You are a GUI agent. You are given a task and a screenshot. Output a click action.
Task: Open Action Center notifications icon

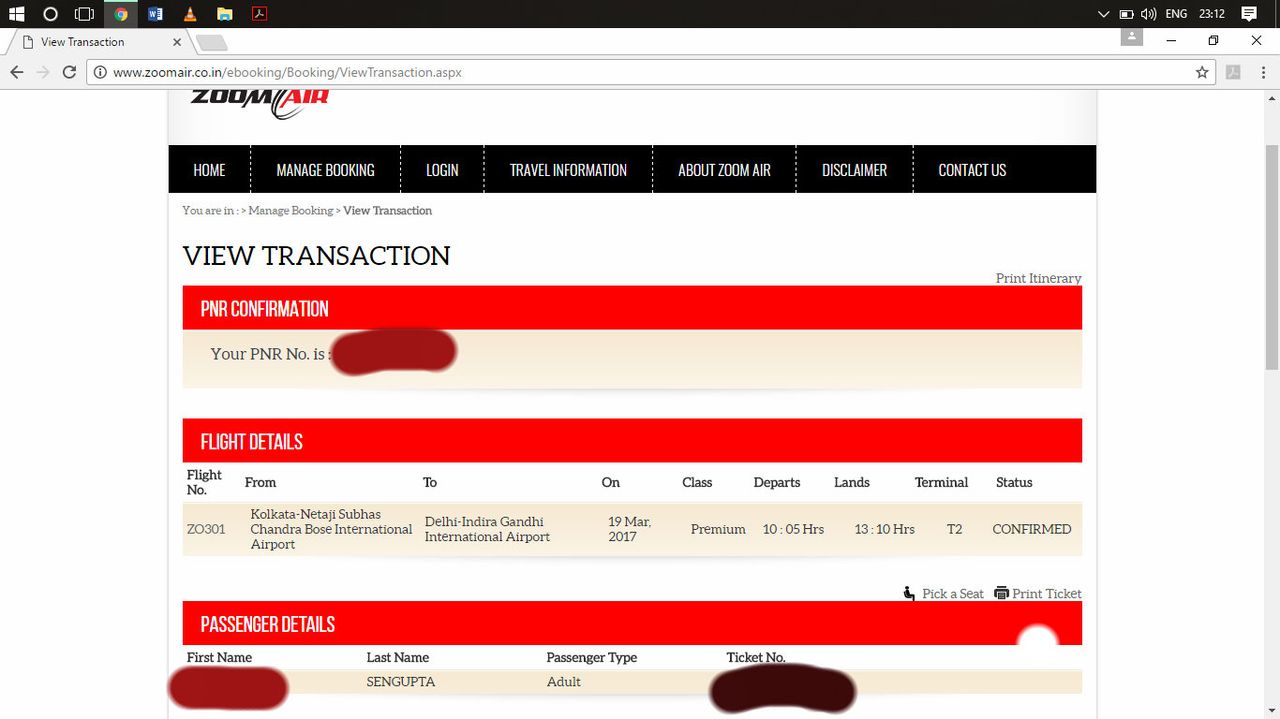pos(1249,14)
